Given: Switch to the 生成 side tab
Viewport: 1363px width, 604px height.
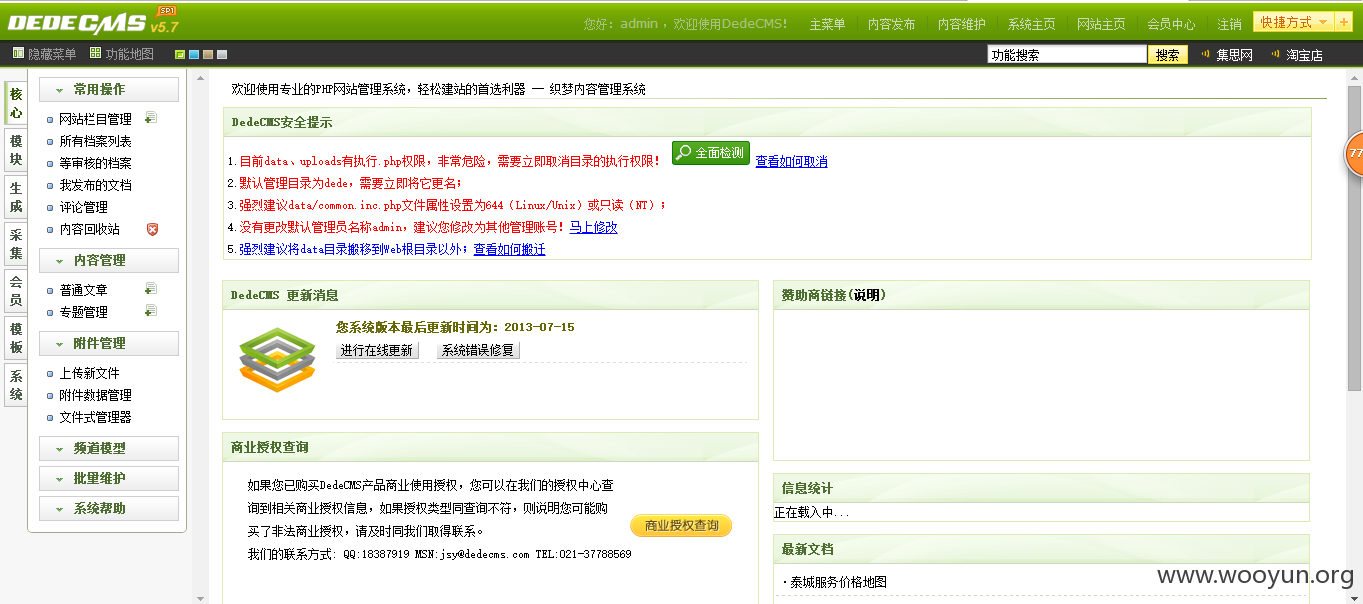Looking at the screenshot, I should click(16, 197).
